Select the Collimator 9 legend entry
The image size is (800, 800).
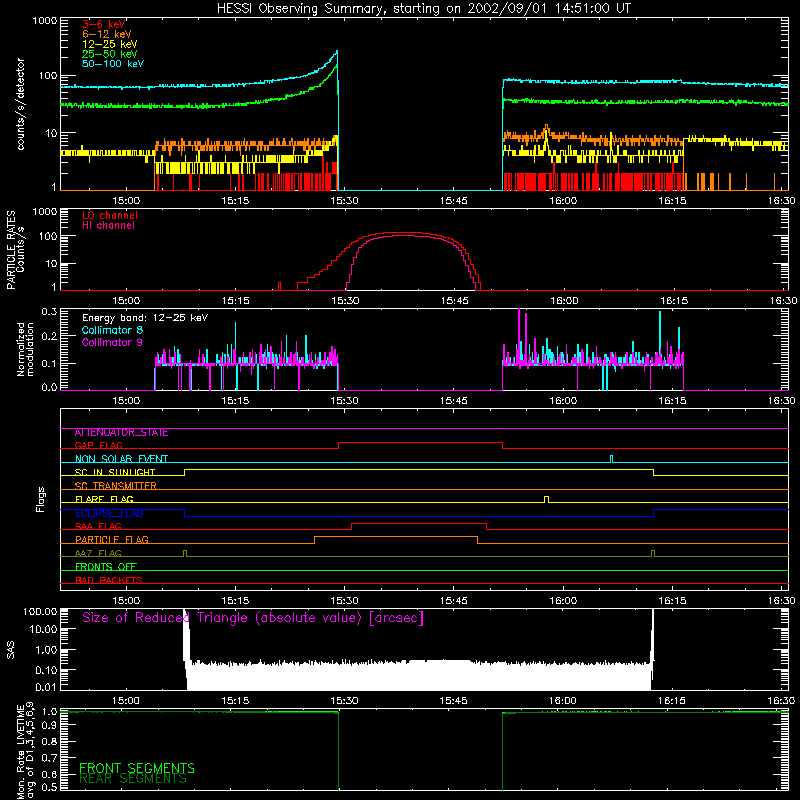[x=112, y=342]
